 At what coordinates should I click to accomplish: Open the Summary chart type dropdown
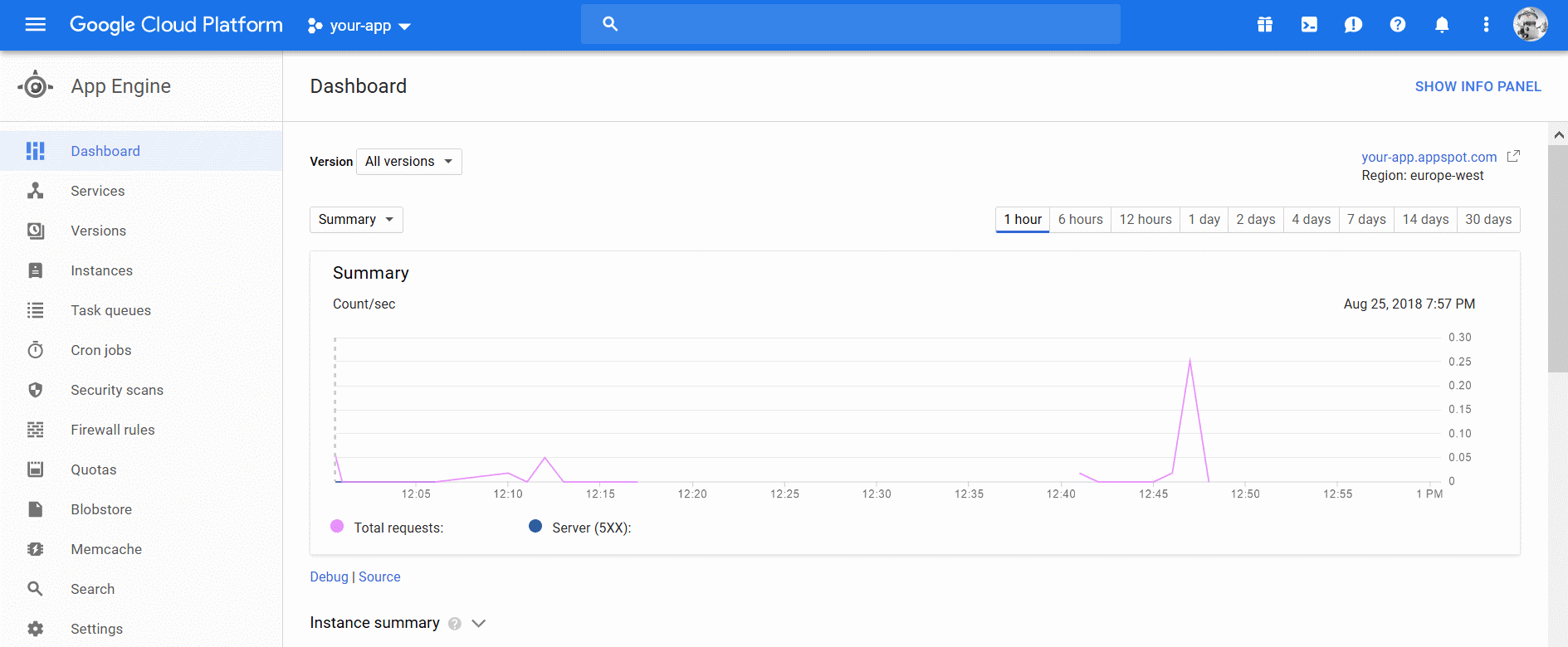(x=356, y=220)
